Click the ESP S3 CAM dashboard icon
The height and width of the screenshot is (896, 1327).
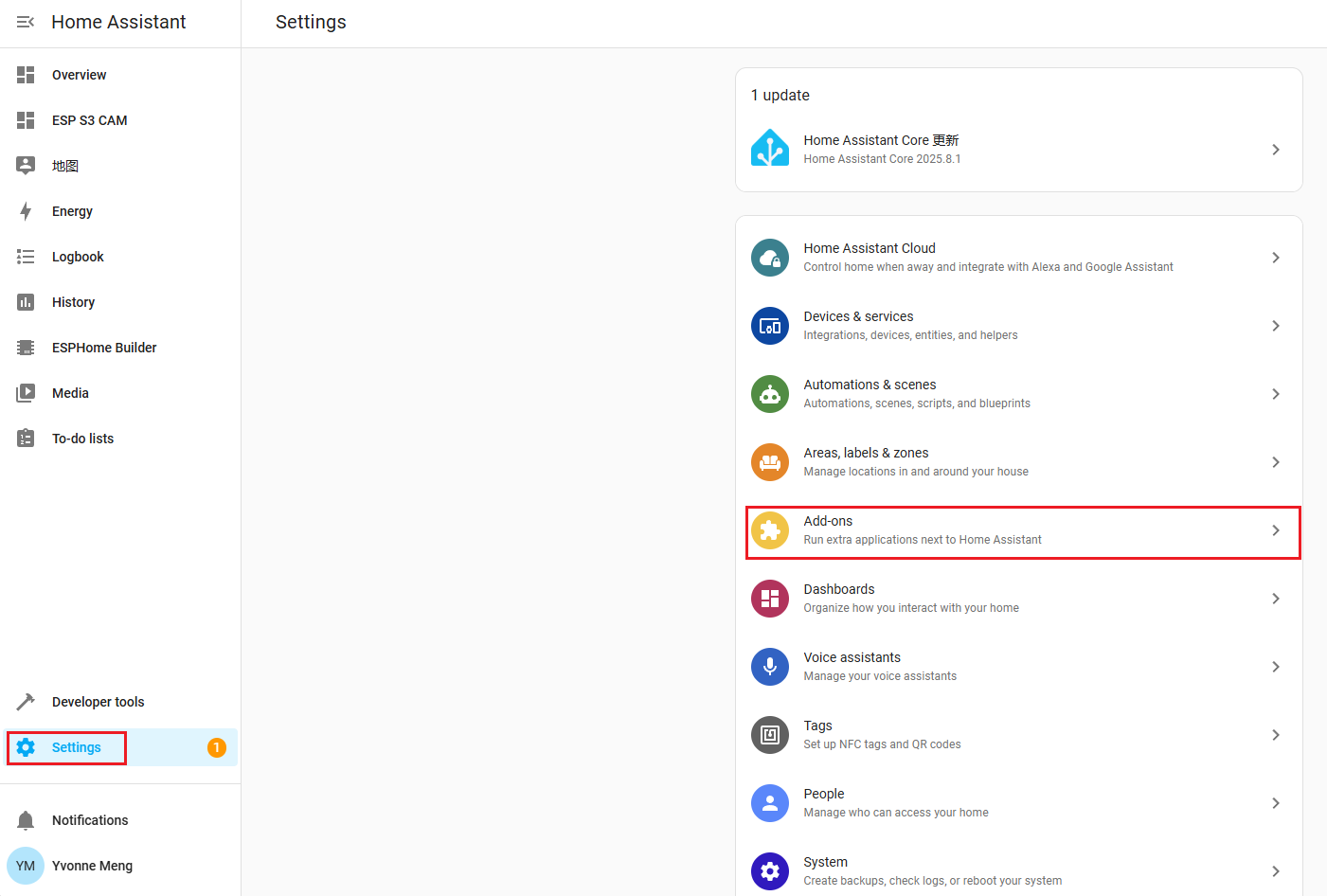[x=26, y=120]
